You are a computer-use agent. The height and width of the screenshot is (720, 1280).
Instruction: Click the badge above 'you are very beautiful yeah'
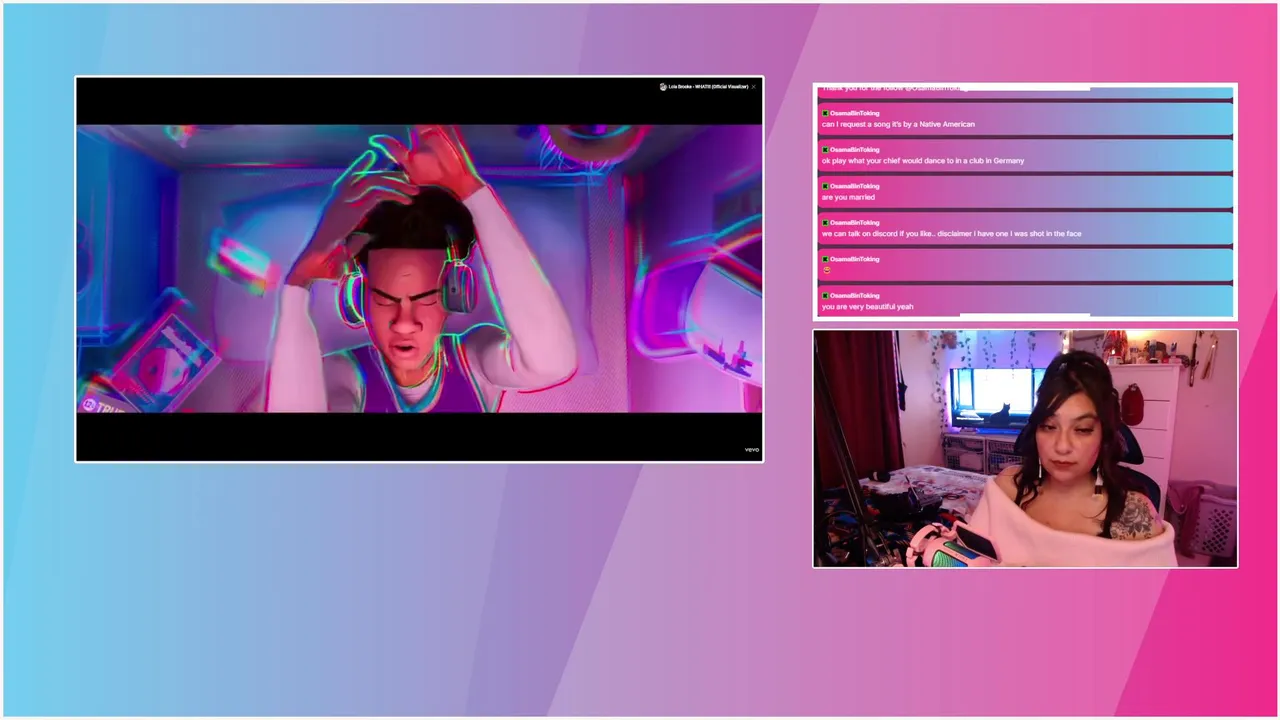(825, 296)
